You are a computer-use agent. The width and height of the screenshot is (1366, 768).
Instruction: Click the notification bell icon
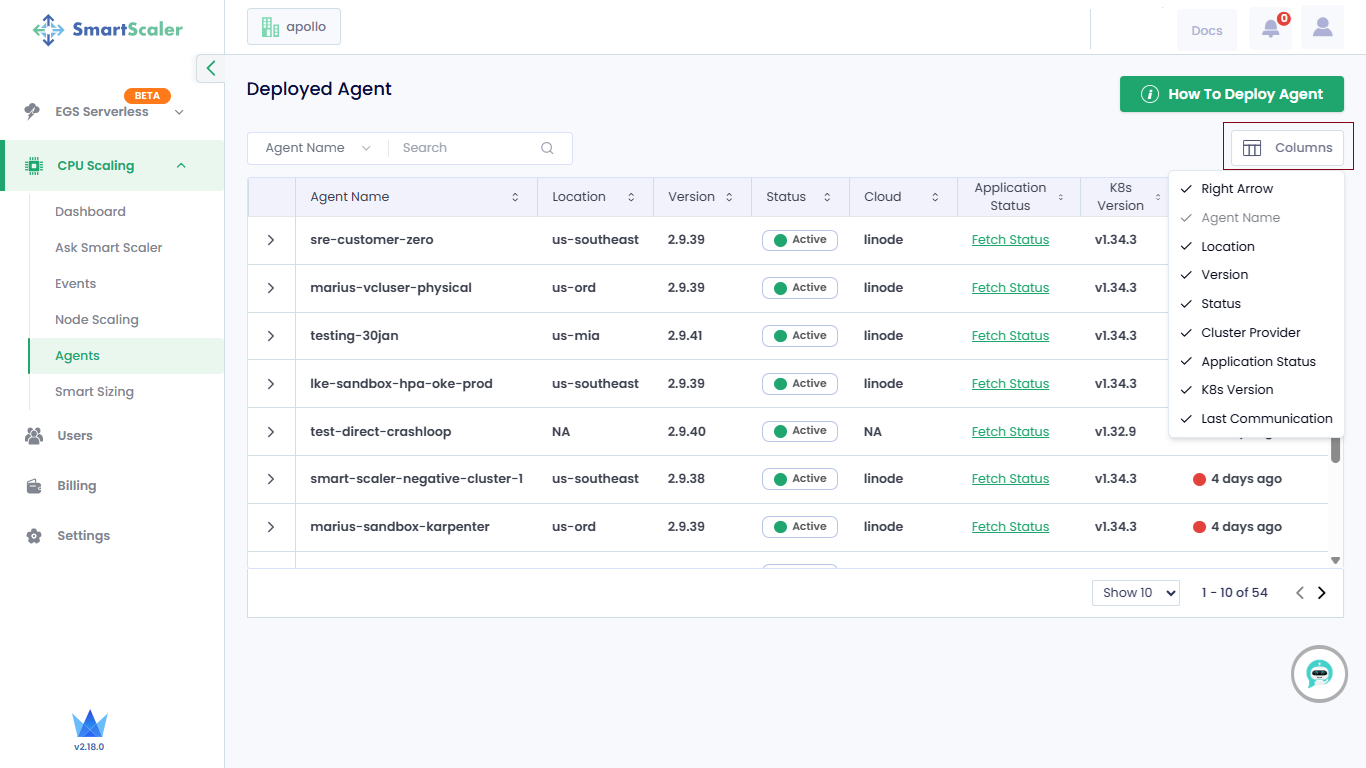click(x=1270, y=29)
